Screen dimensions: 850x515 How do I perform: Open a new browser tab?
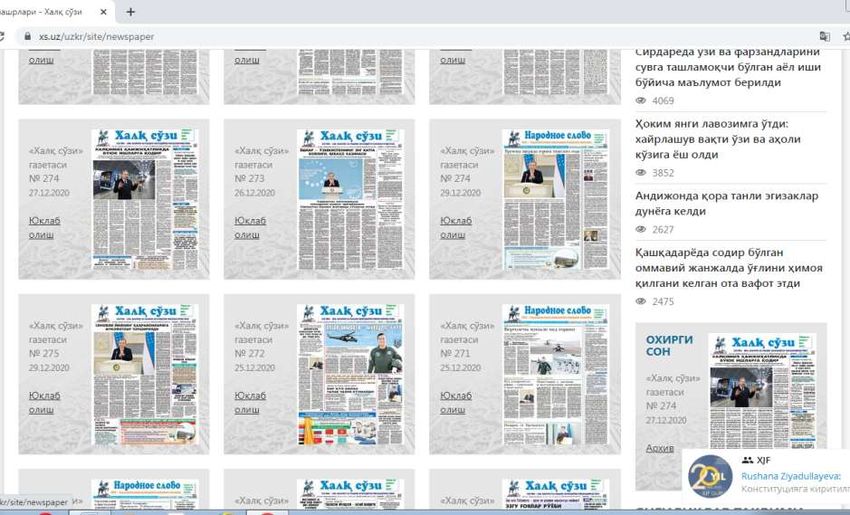[x=130, y=11]
